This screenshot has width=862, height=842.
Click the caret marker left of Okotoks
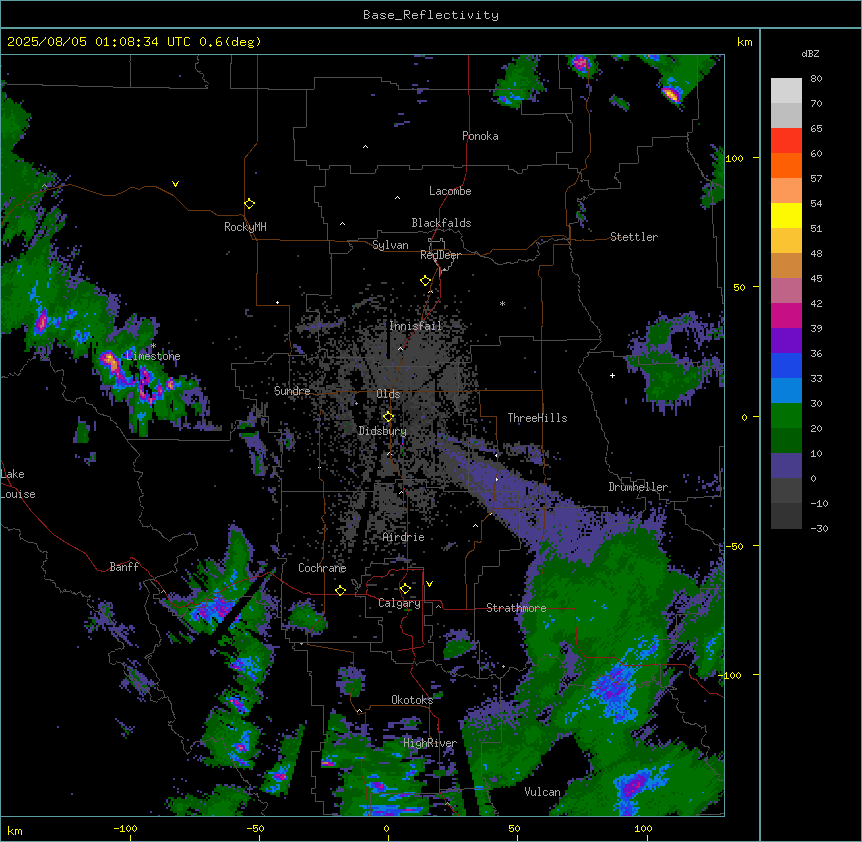tap(360, 711)
